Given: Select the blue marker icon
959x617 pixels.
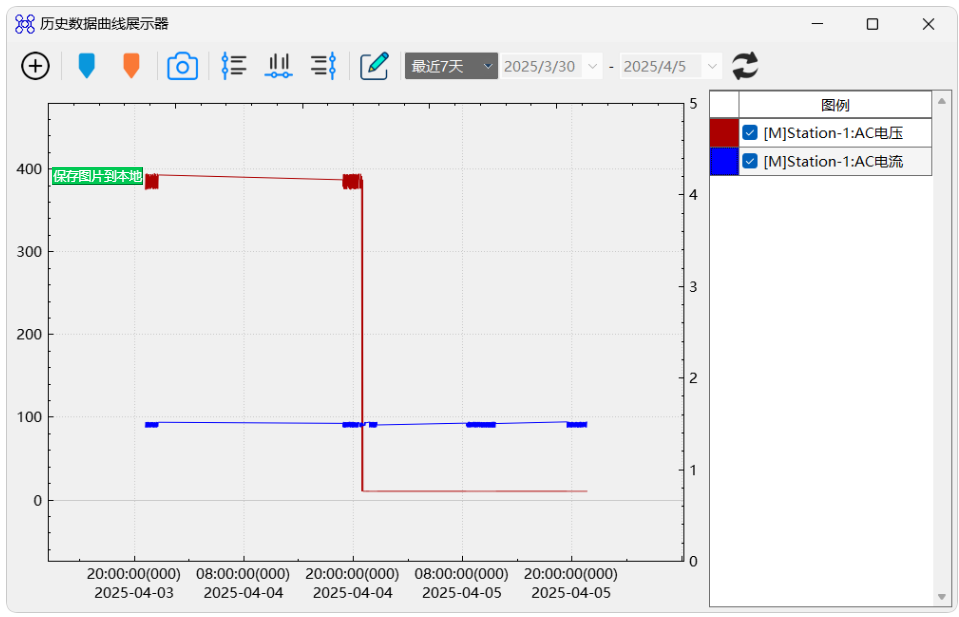Looking at the screenshot, I should point(87,65).
